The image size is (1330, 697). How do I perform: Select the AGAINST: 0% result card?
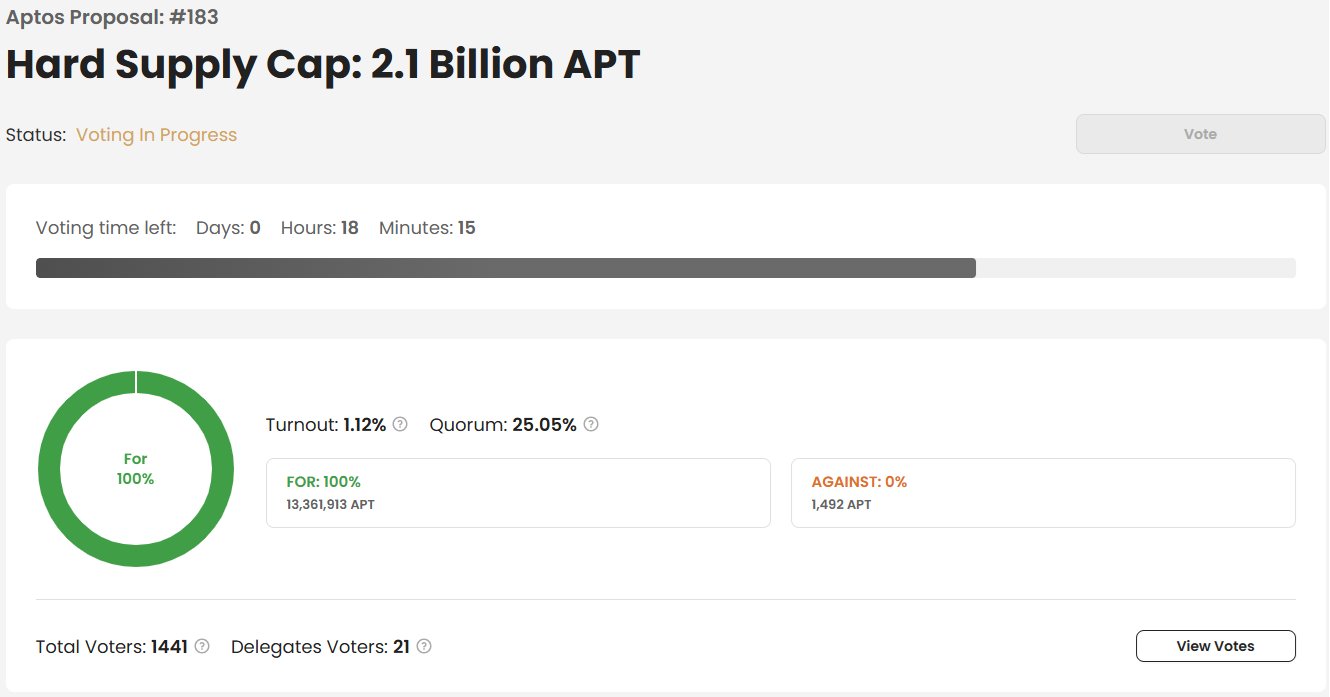click(1043, 493)
